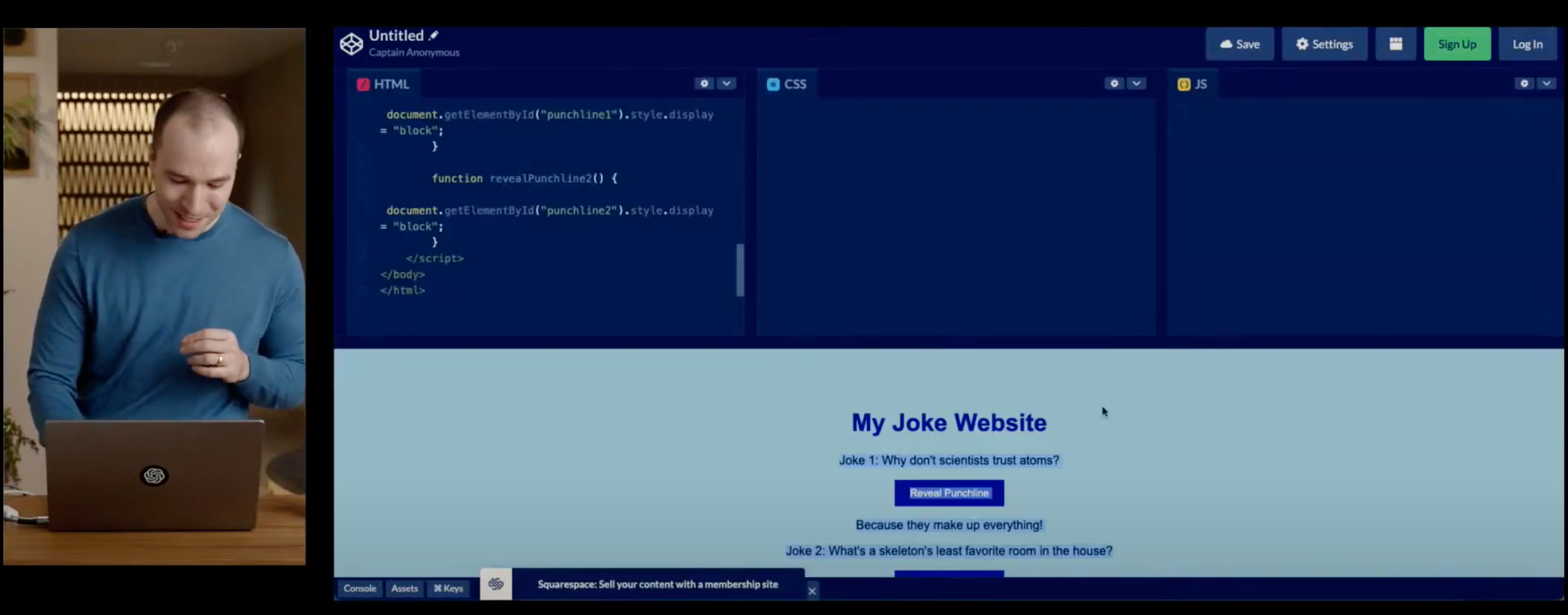The height and width of the screenshot is (615, 1568).
Task: Open CSS editor settings gear
Action: pos(1114,83)
